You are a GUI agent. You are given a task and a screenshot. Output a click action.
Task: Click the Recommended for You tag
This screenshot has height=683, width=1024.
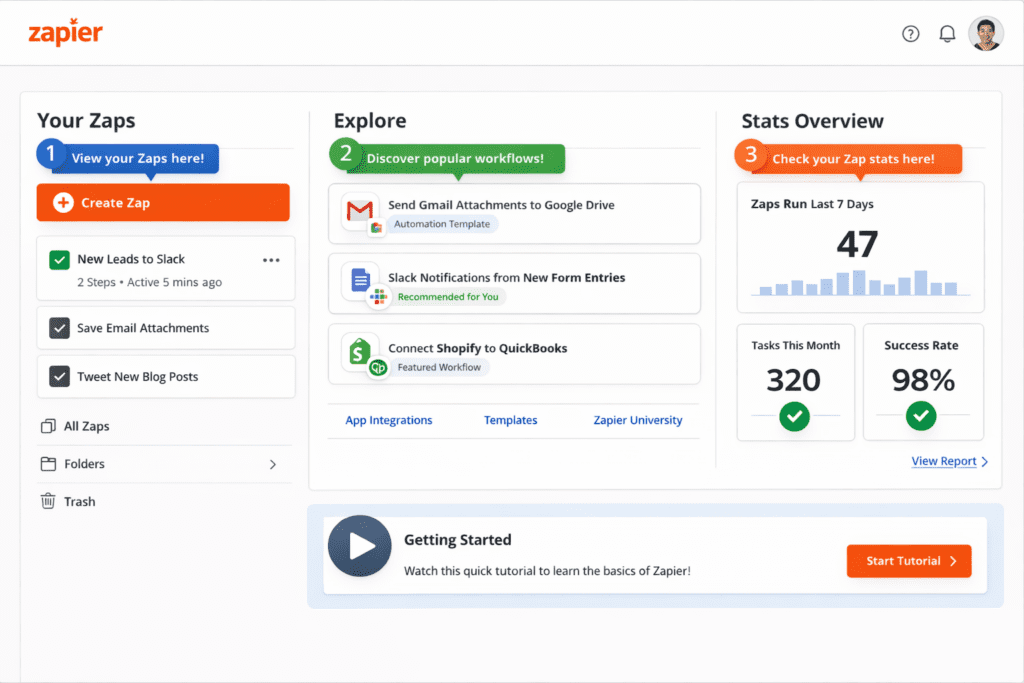[x=448, y=297]
